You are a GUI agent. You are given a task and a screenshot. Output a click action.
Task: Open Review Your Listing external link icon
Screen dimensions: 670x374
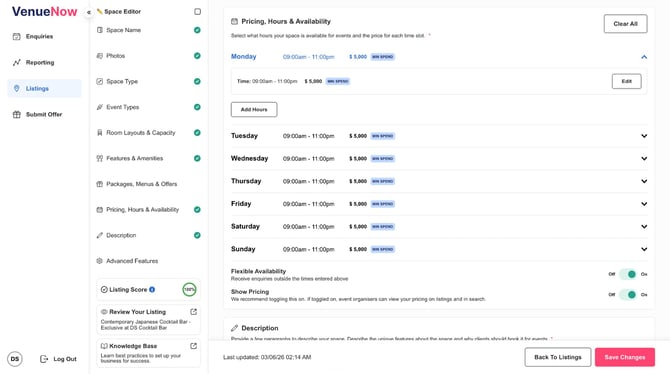(x=194, y=312)
